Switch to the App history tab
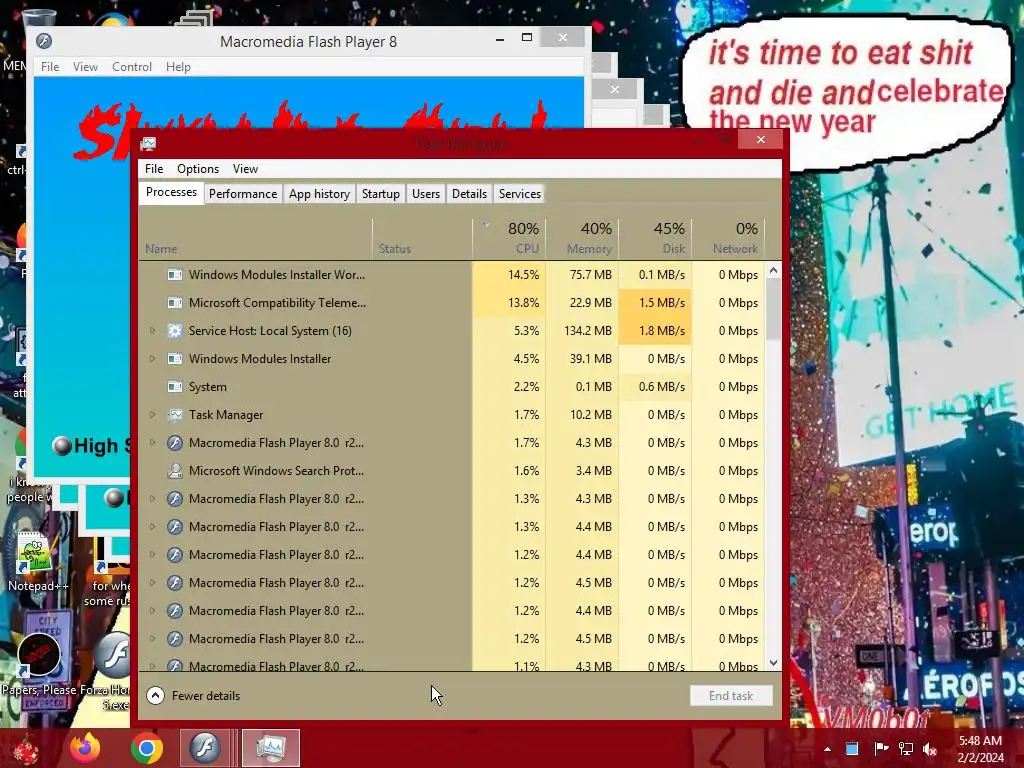The height and width of the screenshot is (768, 1024). tap(319, 194)
